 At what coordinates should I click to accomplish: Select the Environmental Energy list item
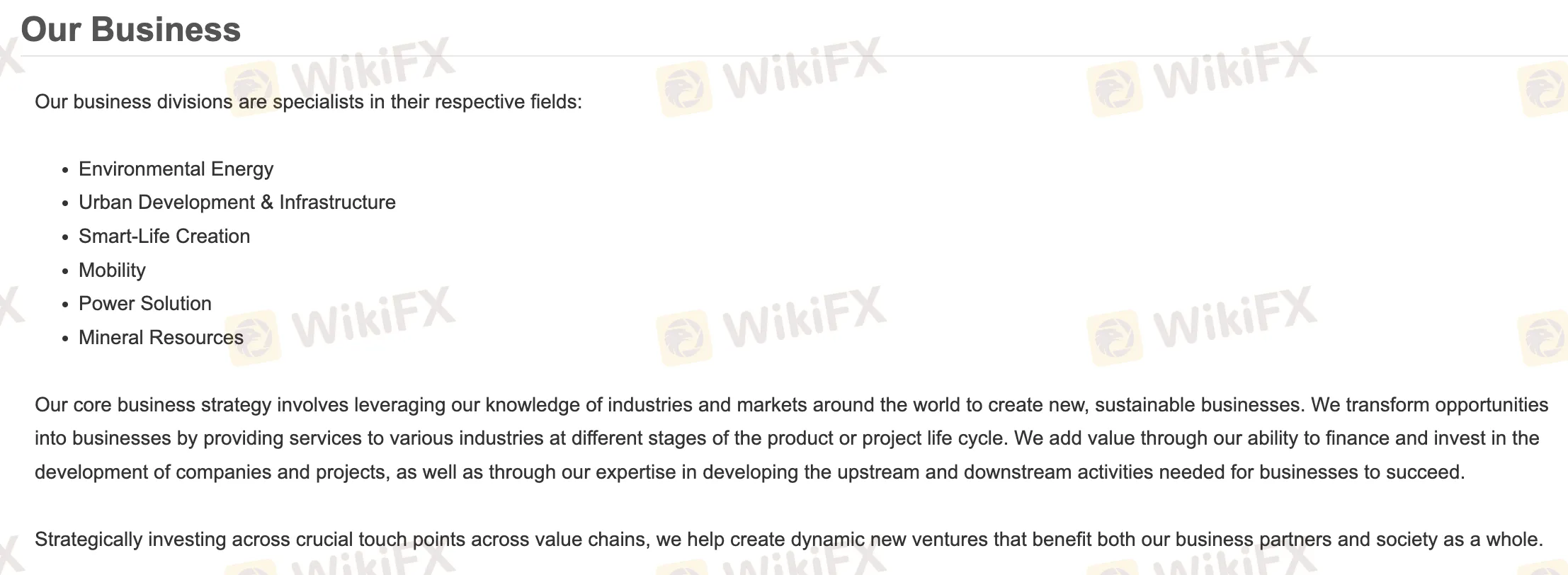[x=176, y=169]
